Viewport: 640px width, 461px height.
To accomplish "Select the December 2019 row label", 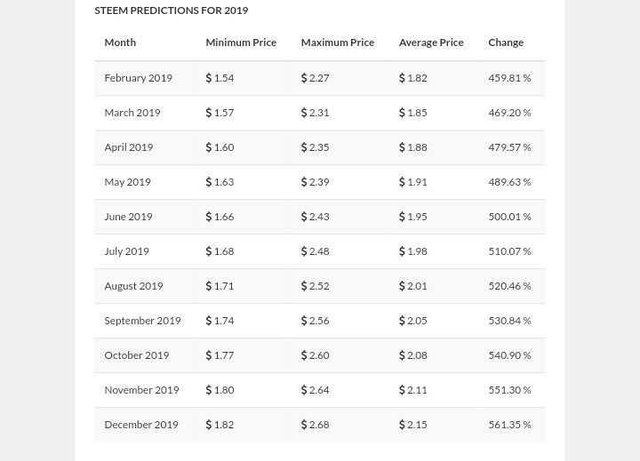I will click(141, 424).
